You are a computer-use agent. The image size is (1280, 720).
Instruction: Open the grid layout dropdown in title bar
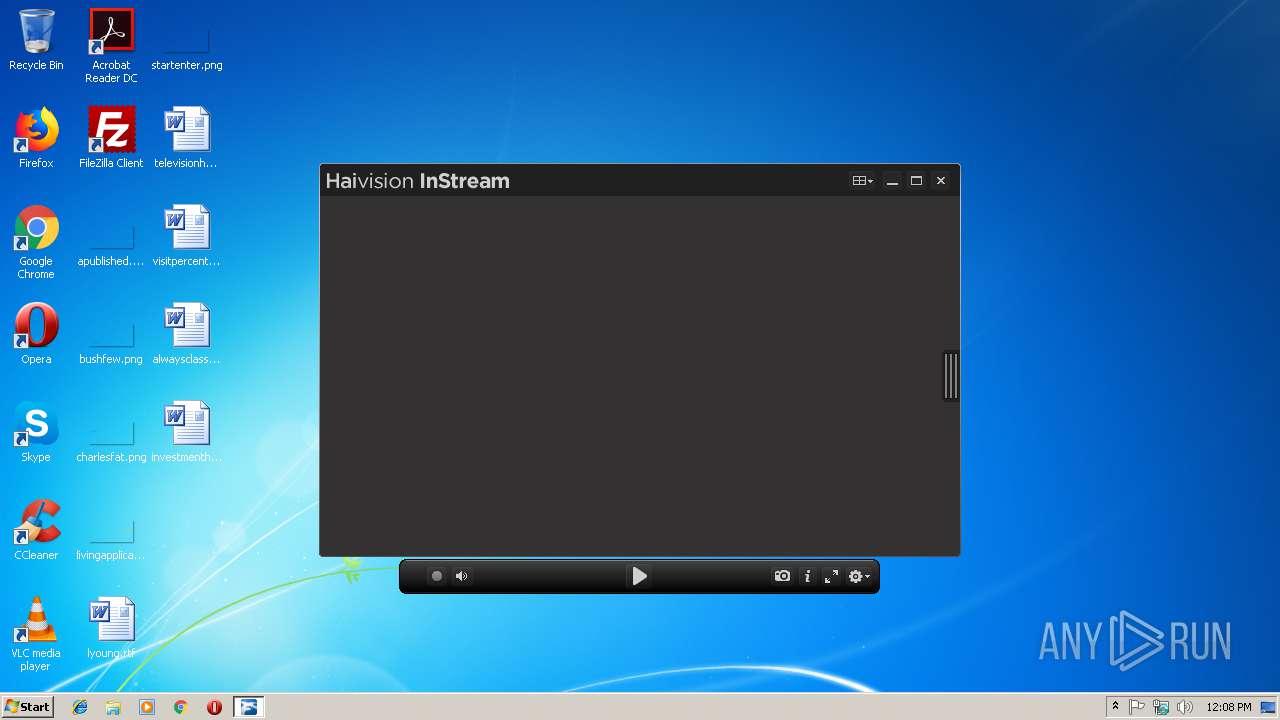point(862,181)
